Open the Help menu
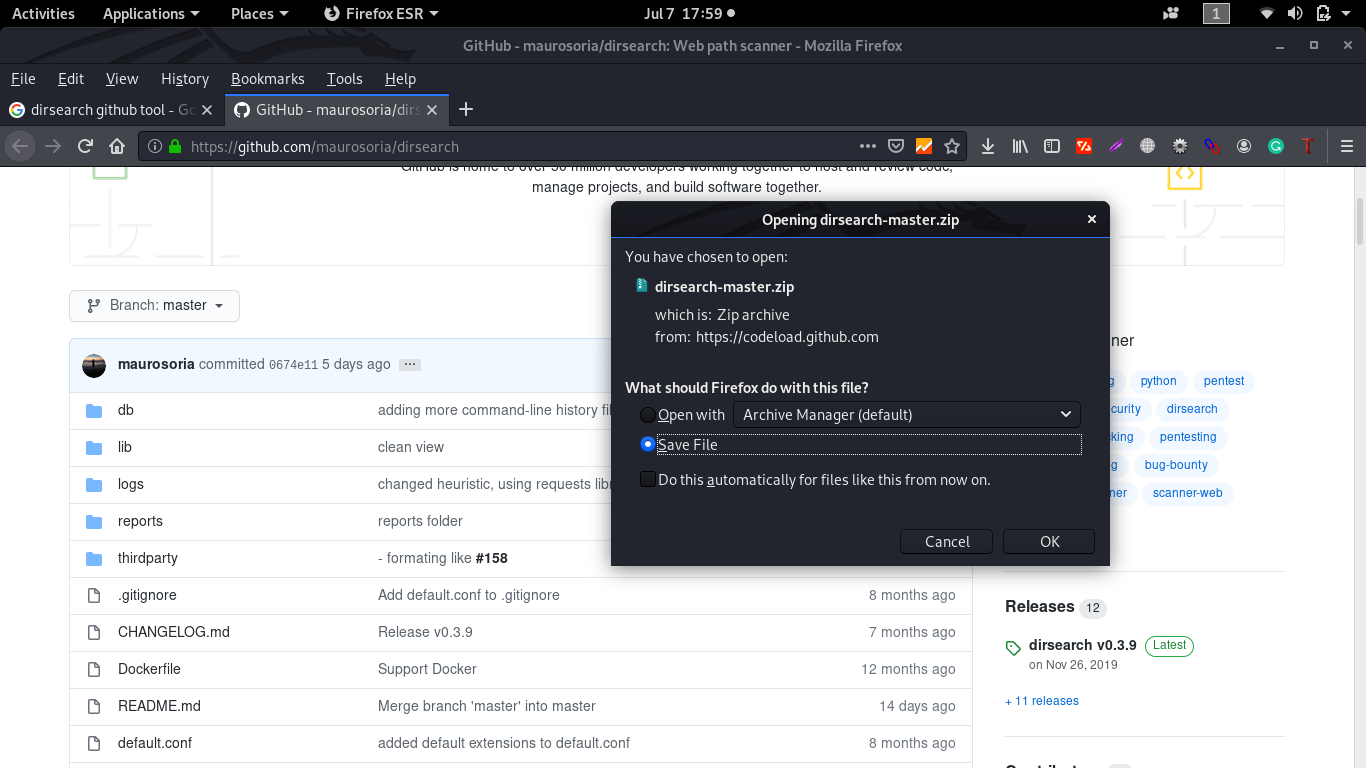Image resolution: width=1366 pixels, height=768 pixels. pos(400,79)
